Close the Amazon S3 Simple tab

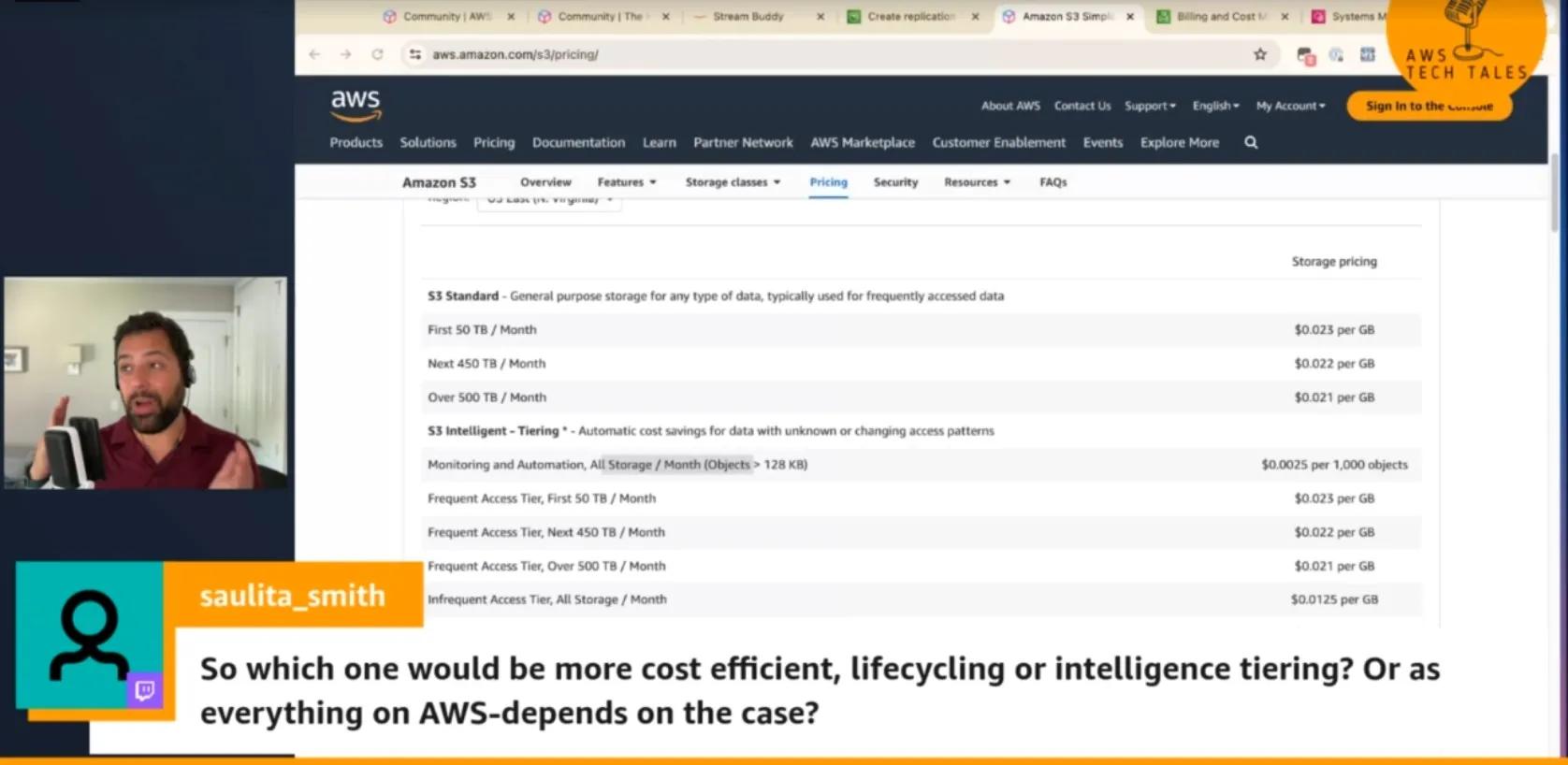(1130, 17)
